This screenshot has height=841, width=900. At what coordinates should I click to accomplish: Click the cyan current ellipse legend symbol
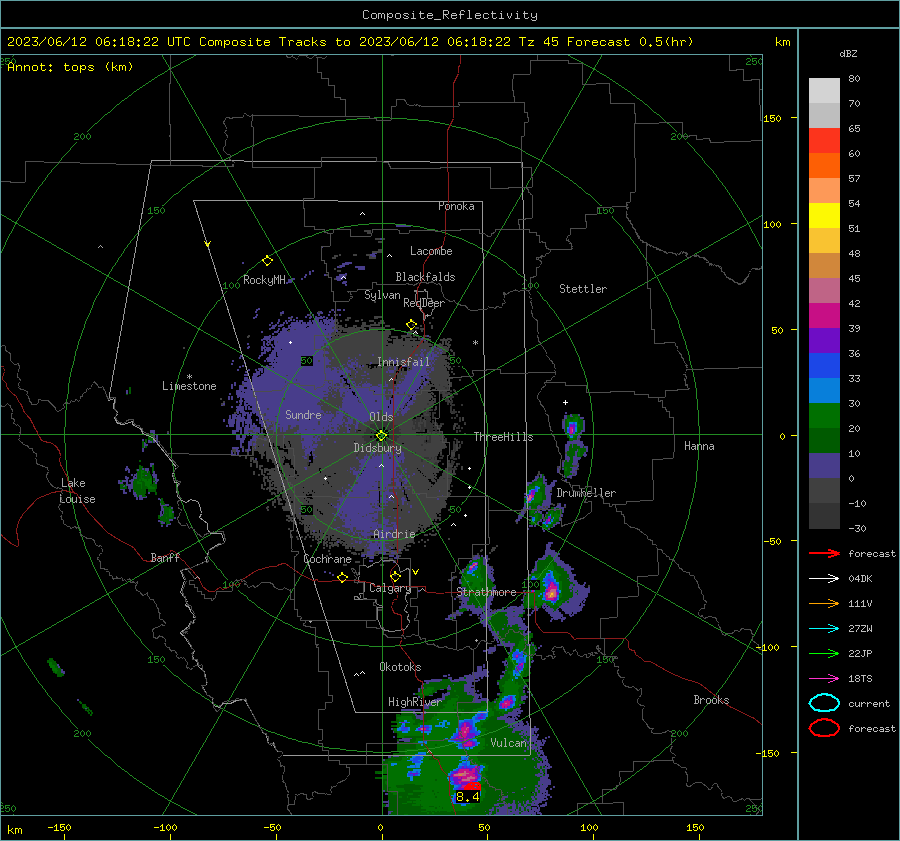click(x=824, y=703)
